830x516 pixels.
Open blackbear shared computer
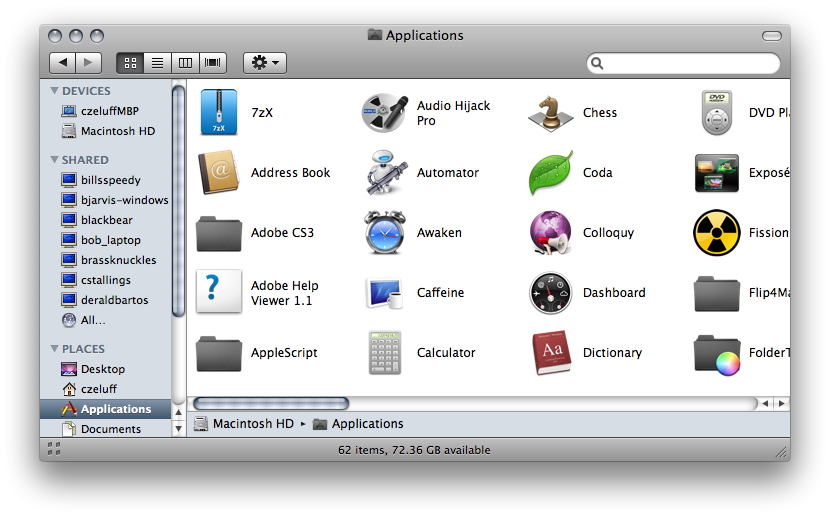[106, 220]
